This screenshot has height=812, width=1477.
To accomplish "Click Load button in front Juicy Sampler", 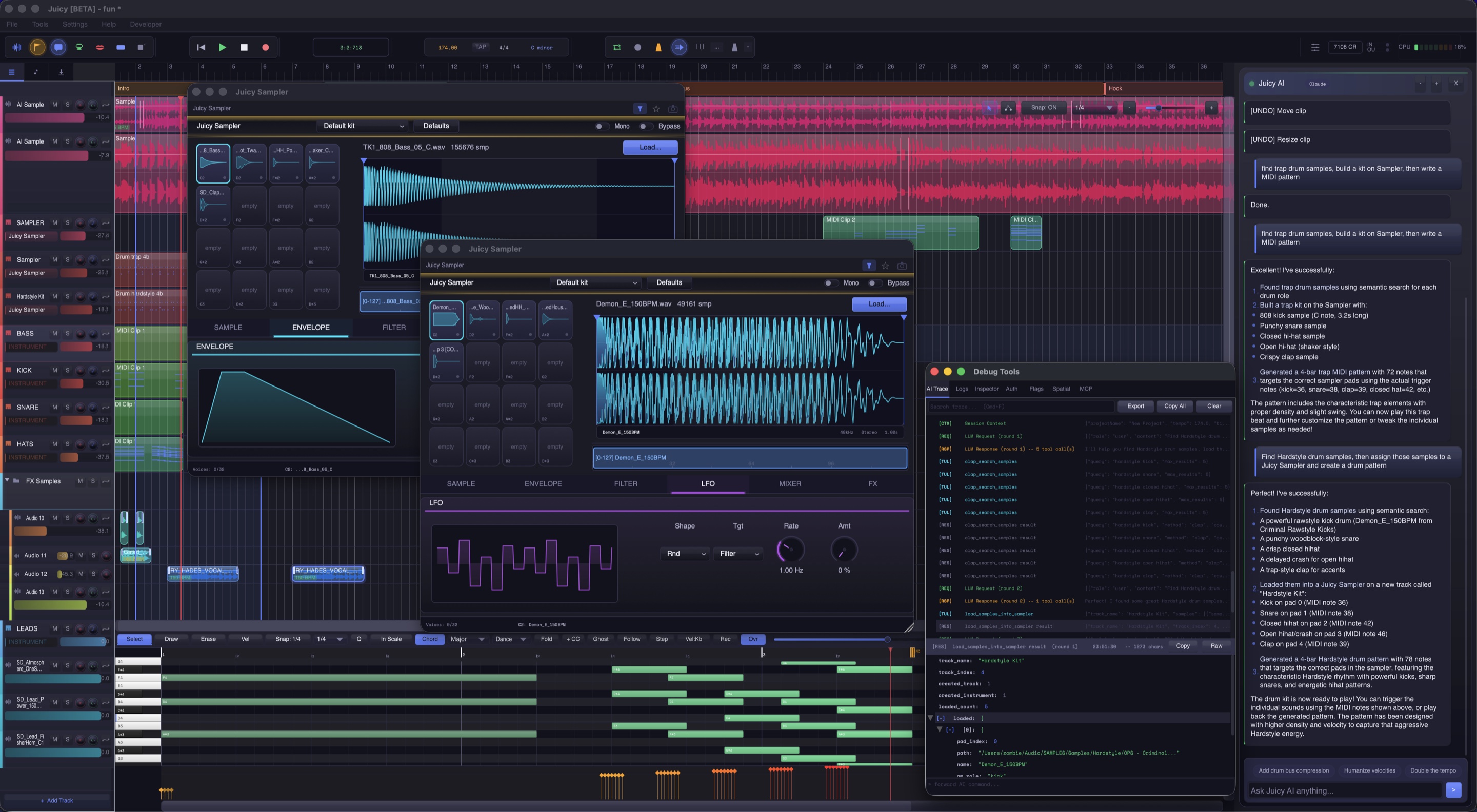I will 879,303.
